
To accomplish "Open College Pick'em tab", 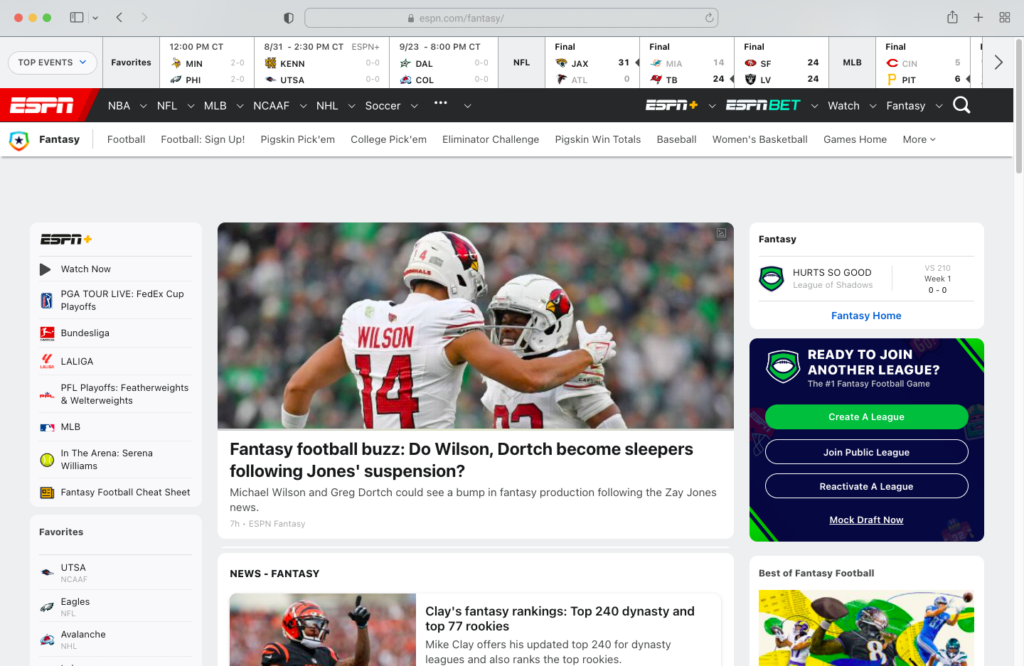I will pos(389,140).
